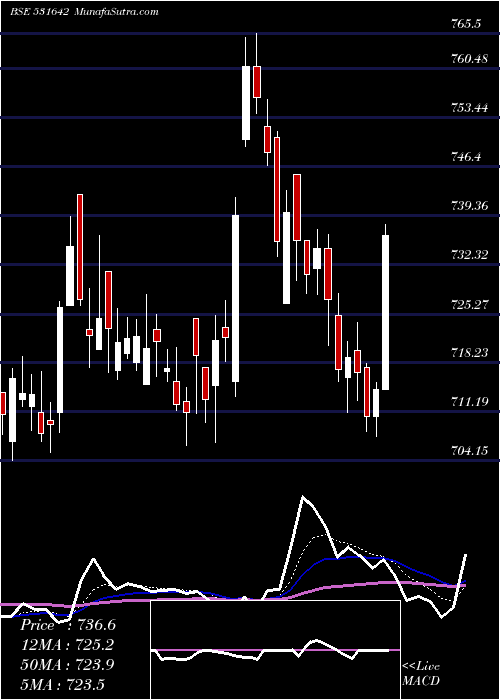This screenshot has width=500, height=700.
Task: Select the 753.44 price axis label
Action: pos(469,108)
